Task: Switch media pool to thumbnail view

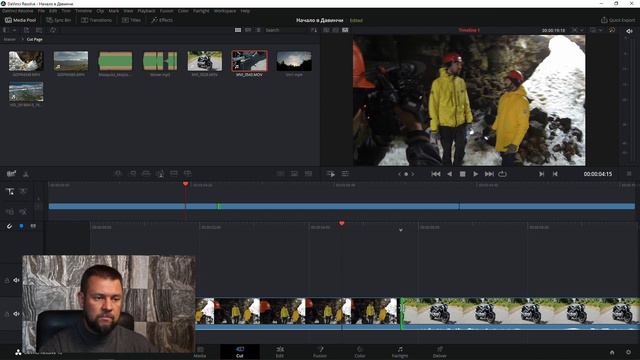Action: pos(238,30)
